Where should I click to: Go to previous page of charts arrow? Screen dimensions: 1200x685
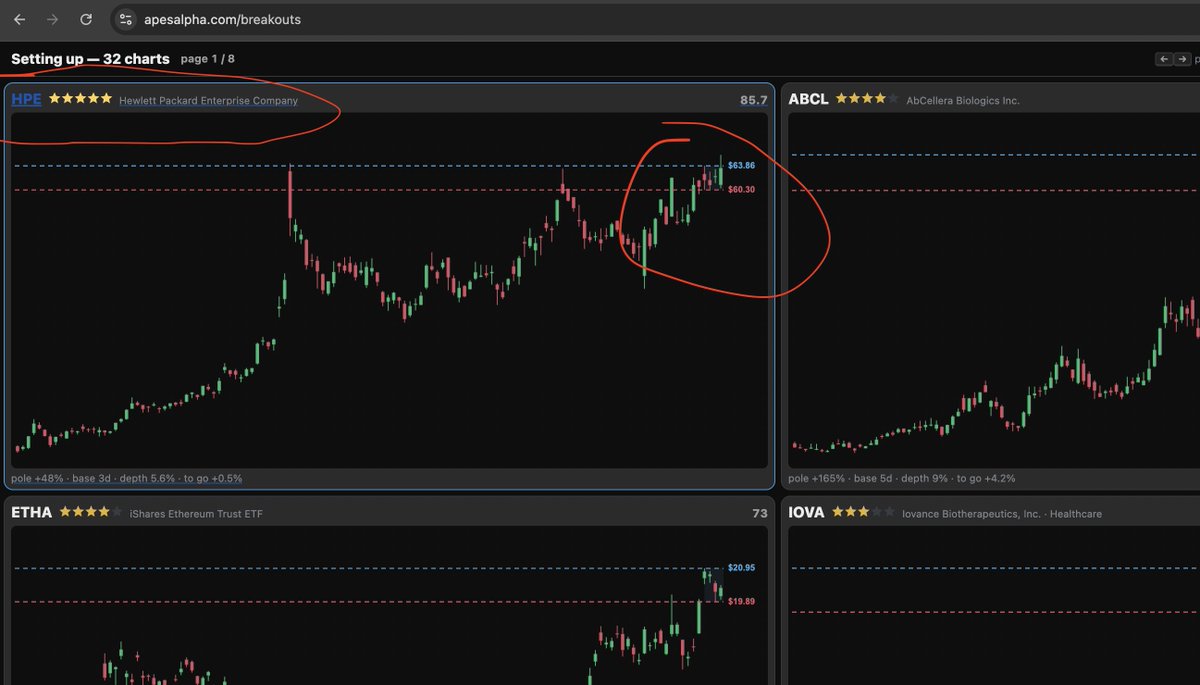(1163, 59)
